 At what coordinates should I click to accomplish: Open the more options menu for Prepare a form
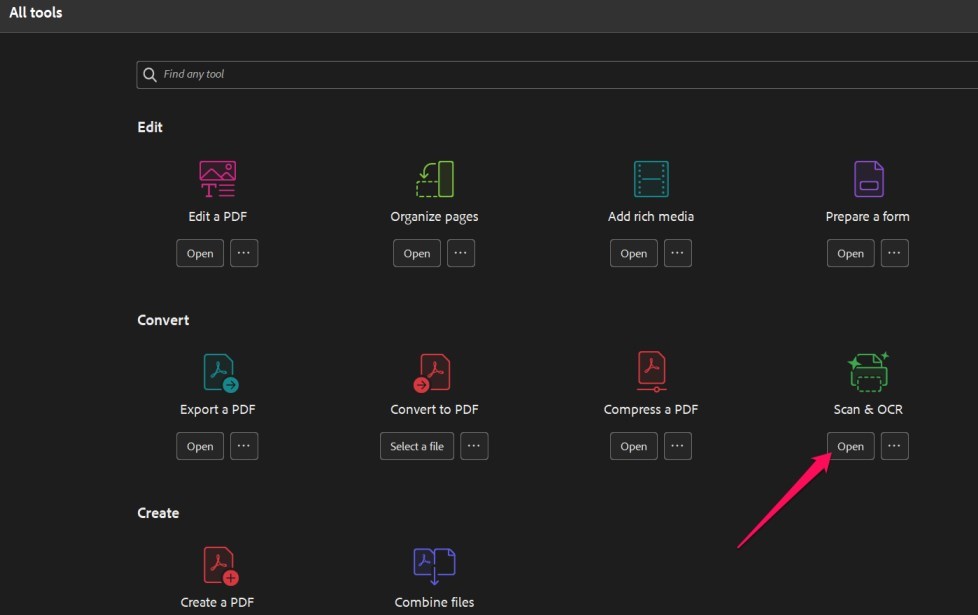(x=894, y=253)
